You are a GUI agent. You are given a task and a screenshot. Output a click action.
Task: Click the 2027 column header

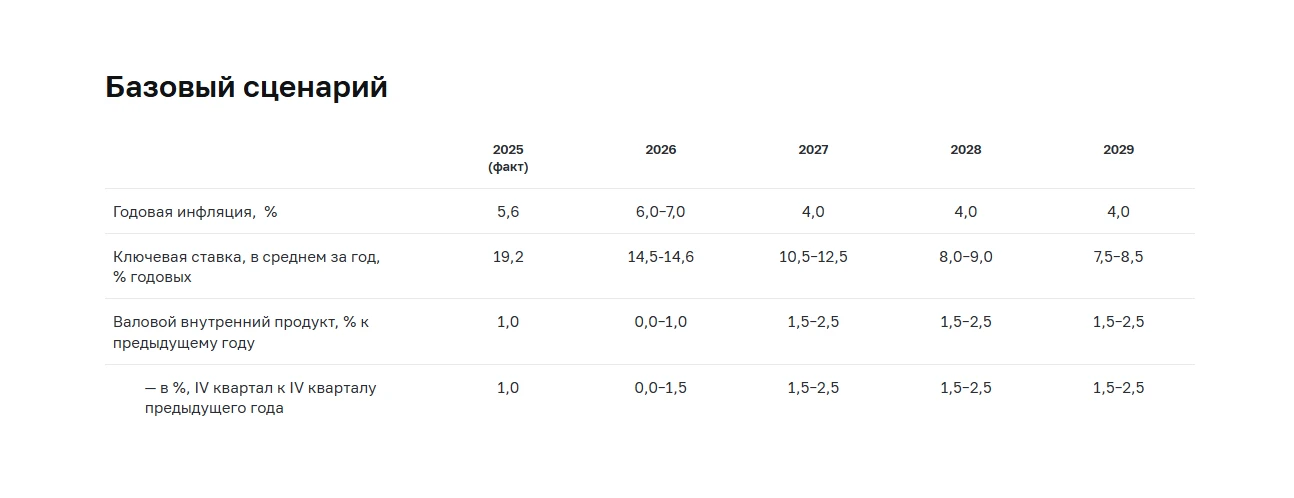point(813,150)
